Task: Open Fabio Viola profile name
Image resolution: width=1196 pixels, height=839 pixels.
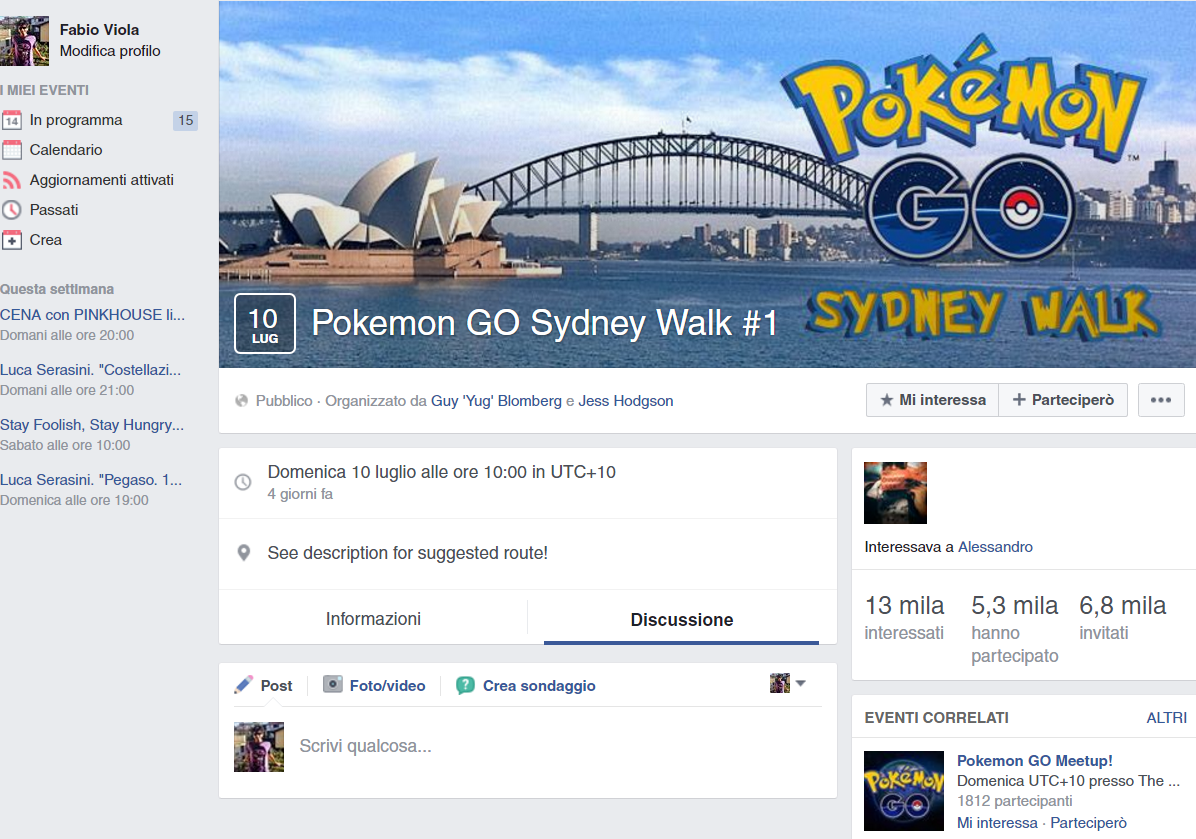Action: pyautogui.click(x=99, y=30)
